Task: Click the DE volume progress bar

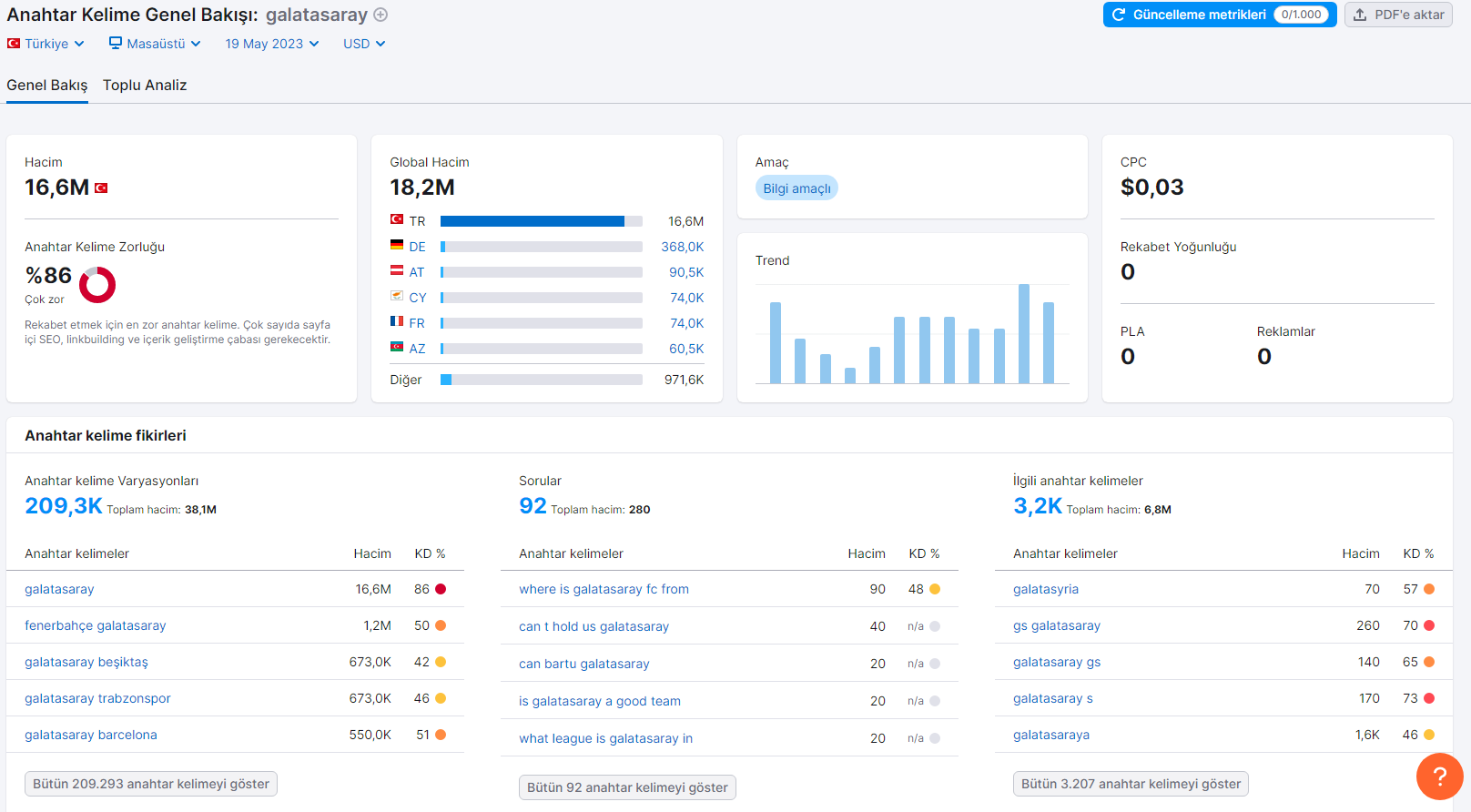Action: pyautogui.click(x=542, y=247)
